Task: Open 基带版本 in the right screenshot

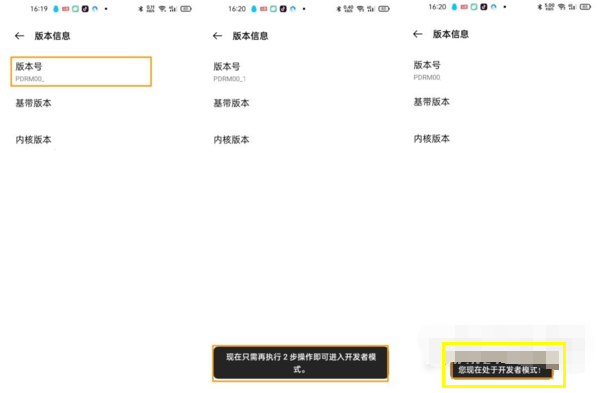Action: (432, 102)
